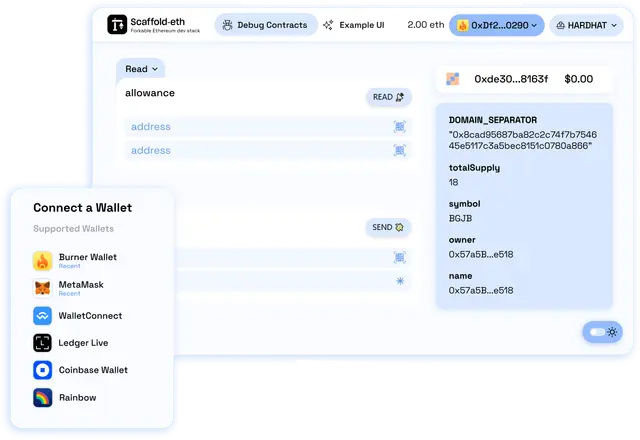Click the Connect a Wallet heading

pyautogui.click(x=82, y=208)
